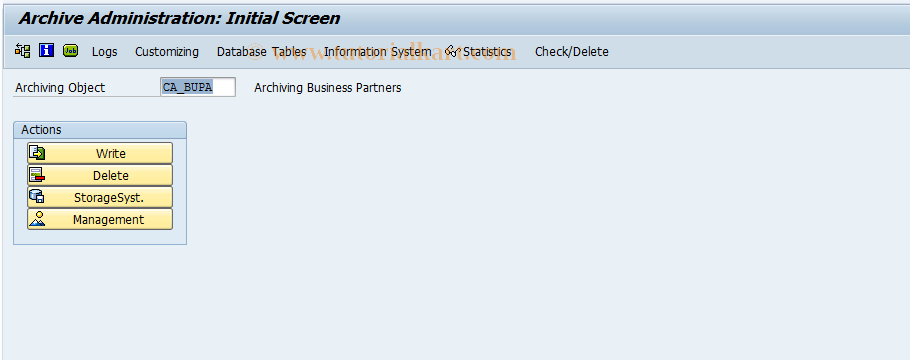Open Logs from the toolbar
910x360 pixels.
point(104,52)
